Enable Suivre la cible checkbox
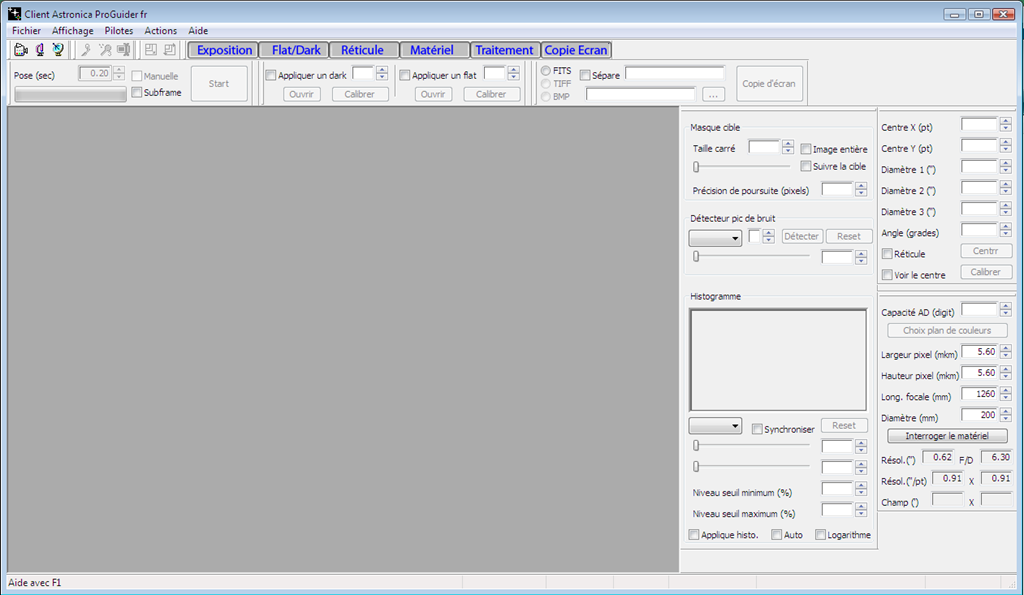 [806, 166]
